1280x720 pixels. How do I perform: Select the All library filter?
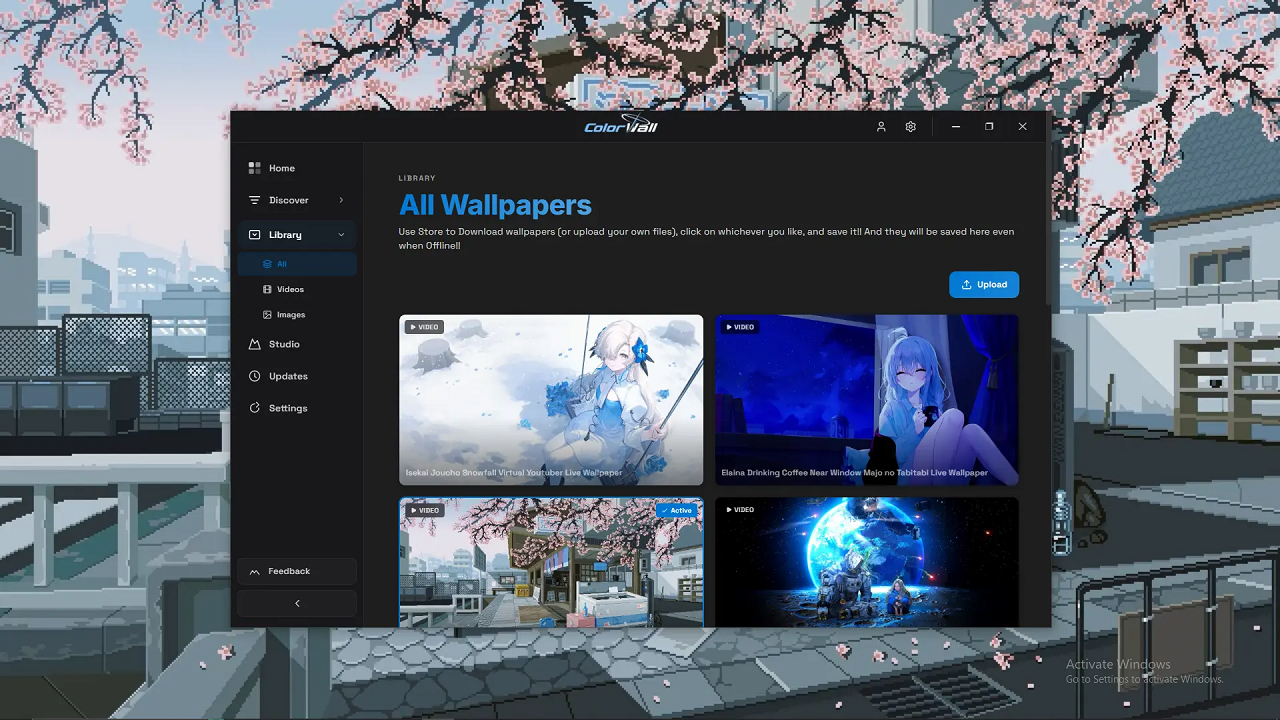[297, 264]
